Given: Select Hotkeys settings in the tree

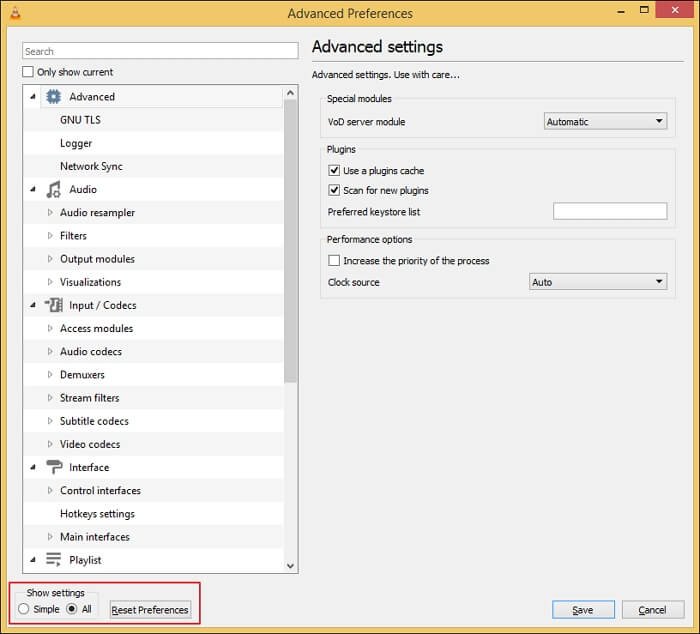Looking at the screenshot, I should tap(97, 514).
